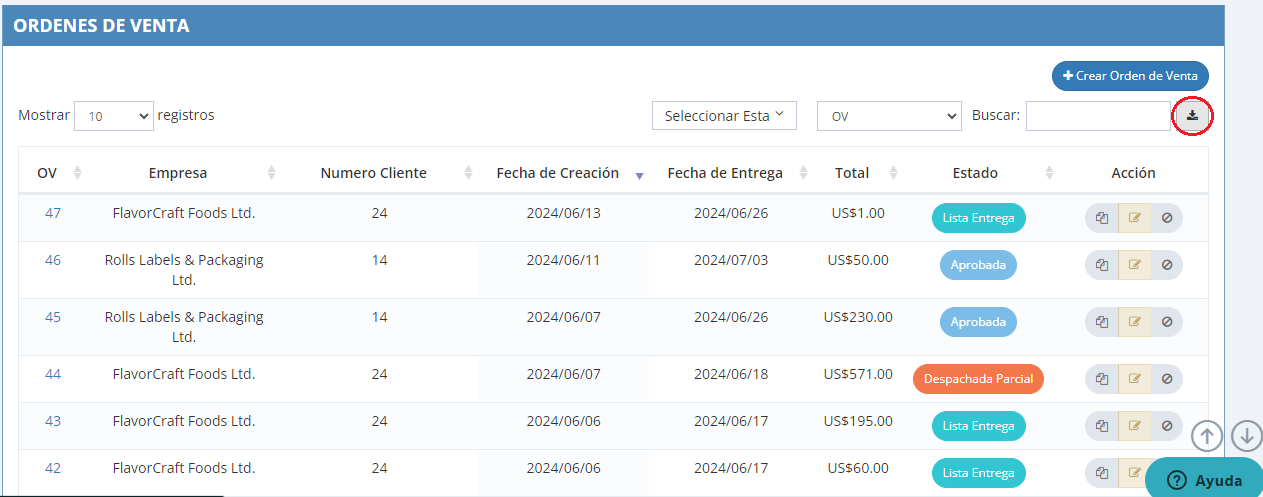Copy sales order 42

pyautogui.click(x=1102, y=473)
